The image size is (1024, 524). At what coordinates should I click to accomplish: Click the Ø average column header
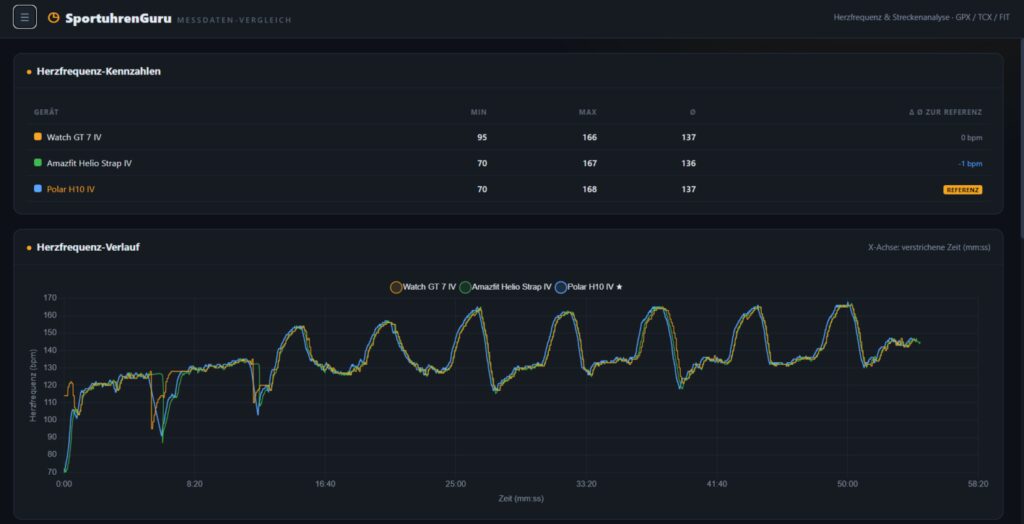[693, 112]
